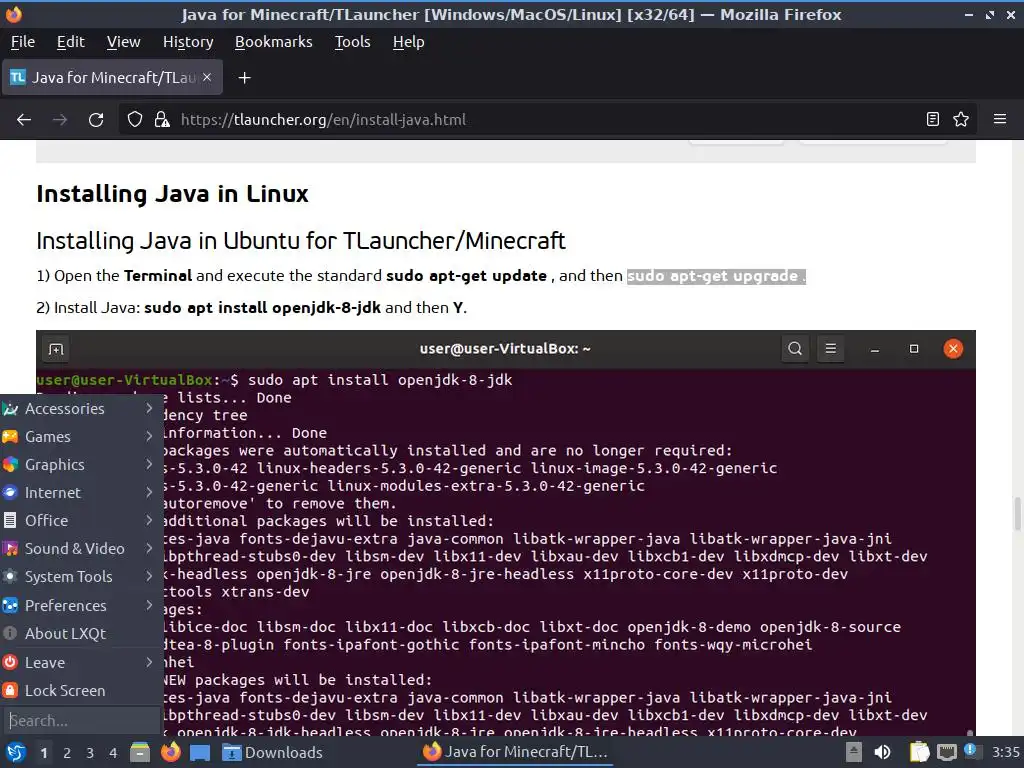Viewport: 1024px width, 768px height.
Task: Open the Bookmarks menu
Action: click(x=274, y=42)
